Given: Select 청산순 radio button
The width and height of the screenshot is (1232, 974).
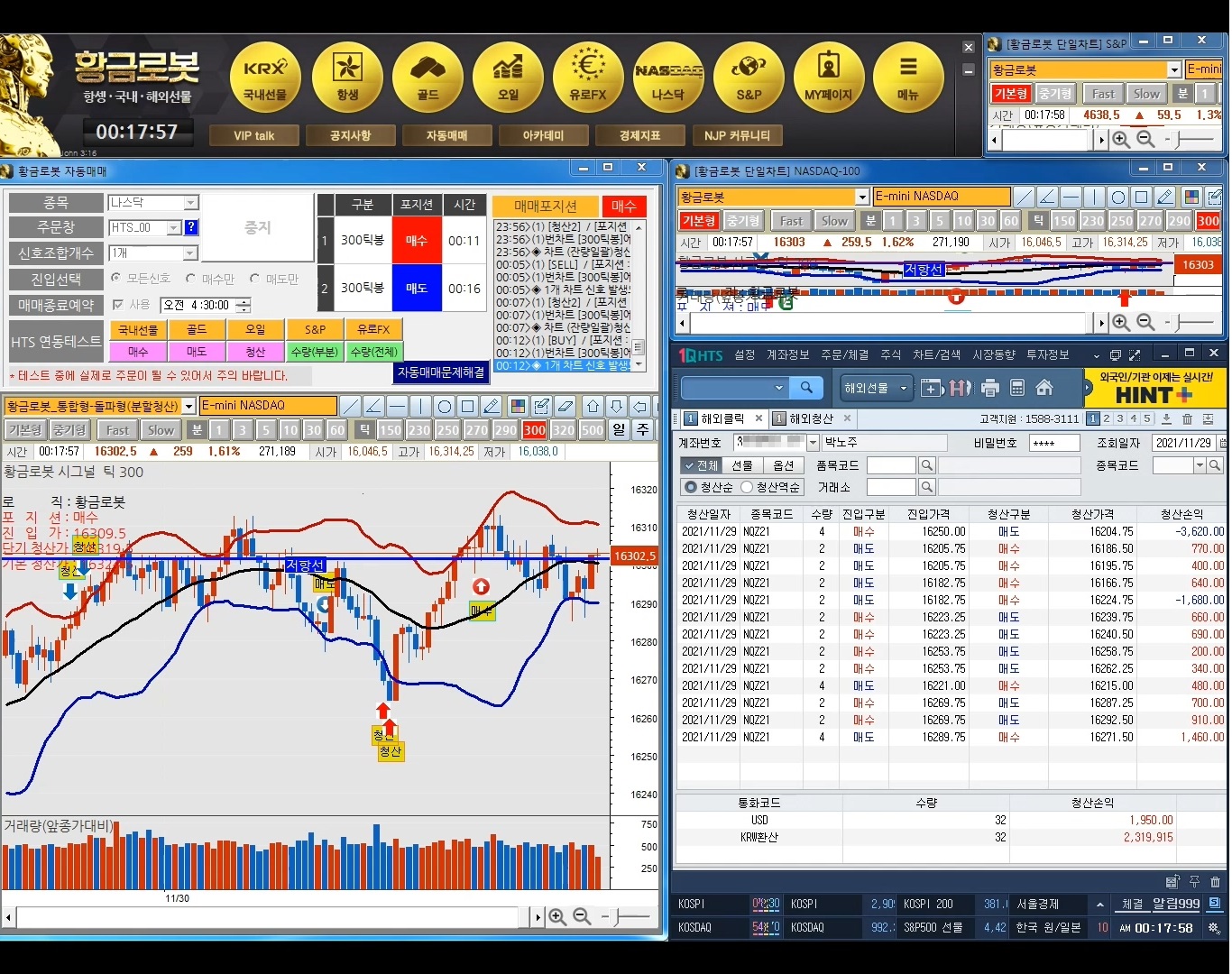Looking at the screenshot, I should click(x=691, y=487).
